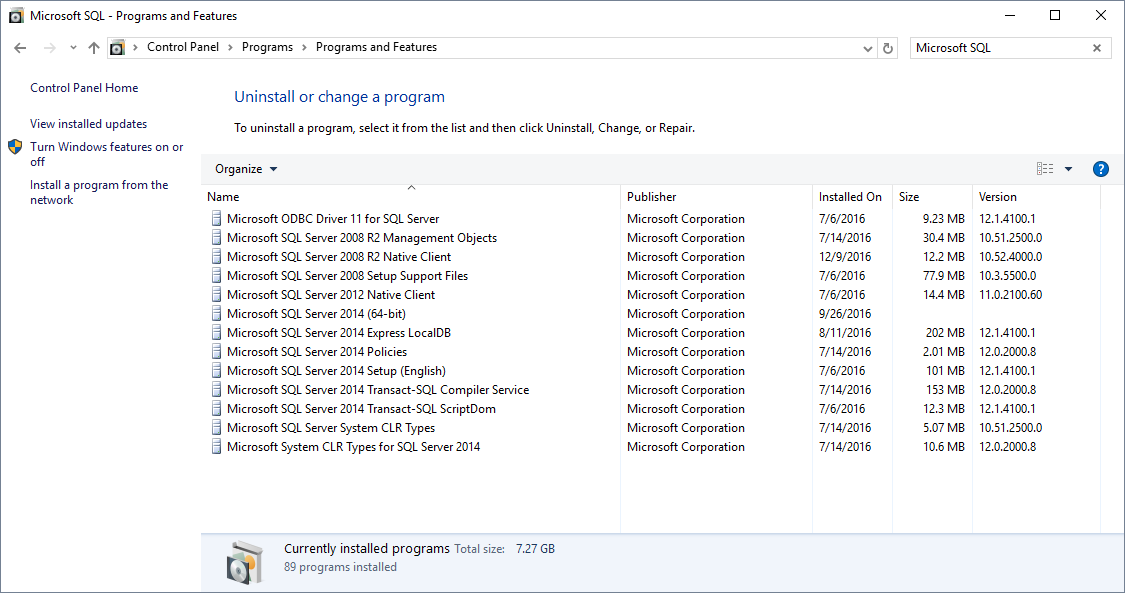Select Microsoft SQL Server 2012 Native Client
1125x593 pixels.
tap(331, 295)
